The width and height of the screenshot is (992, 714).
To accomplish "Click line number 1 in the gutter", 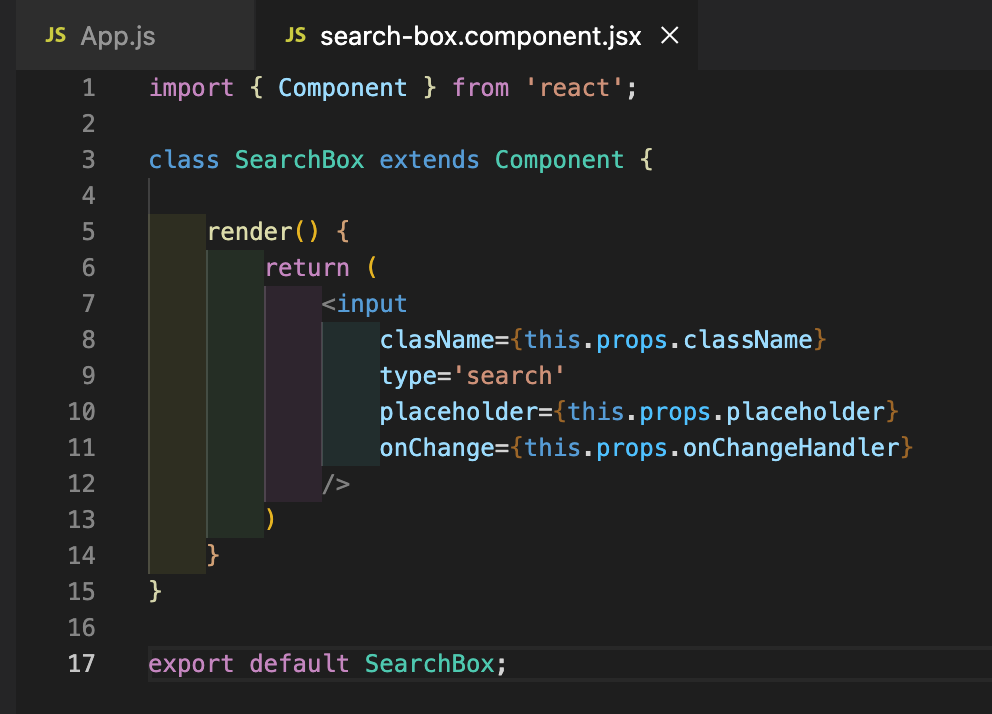I will [89, 88].
